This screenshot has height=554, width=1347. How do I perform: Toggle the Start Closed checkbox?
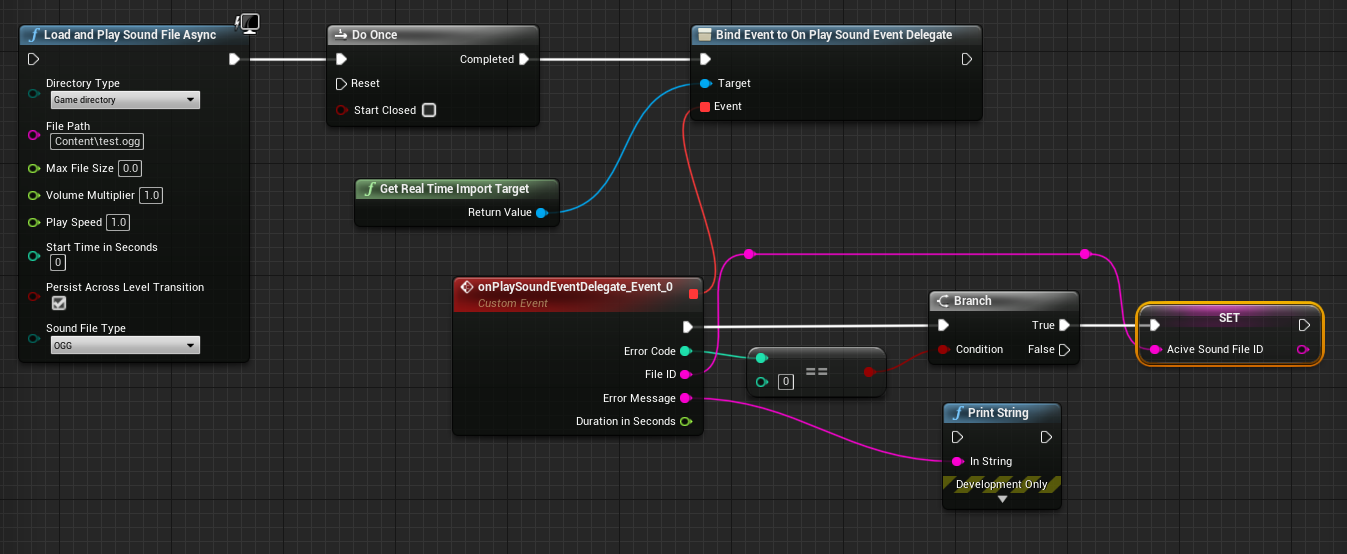pos(429,110)
